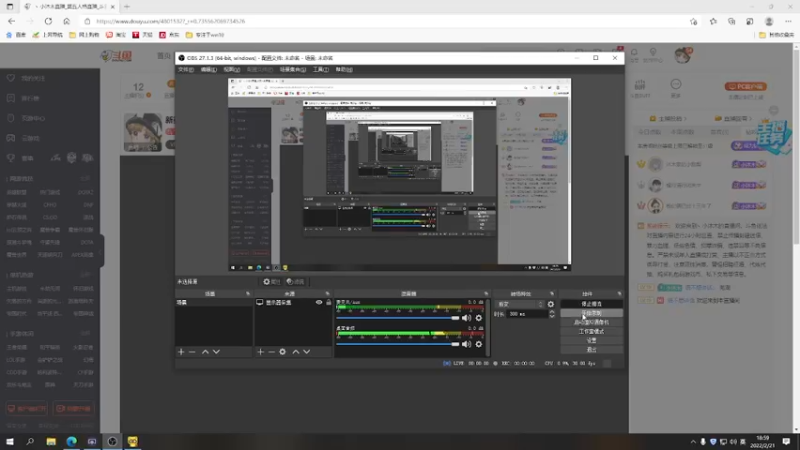Open Win10 bookmarks folder in favorites bar
Image resolution: width=800 pixels, height=450 pixels.
tap(205, 35)
